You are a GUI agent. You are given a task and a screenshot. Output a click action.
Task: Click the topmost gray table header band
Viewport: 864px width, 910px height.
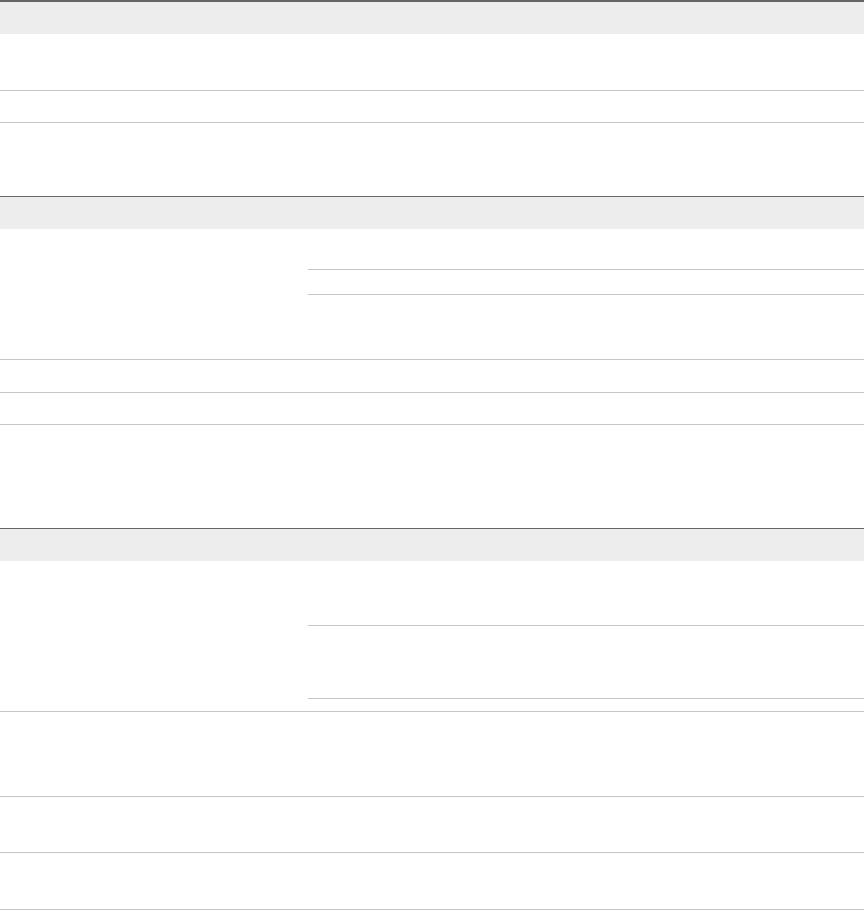(x=432, y=18)
